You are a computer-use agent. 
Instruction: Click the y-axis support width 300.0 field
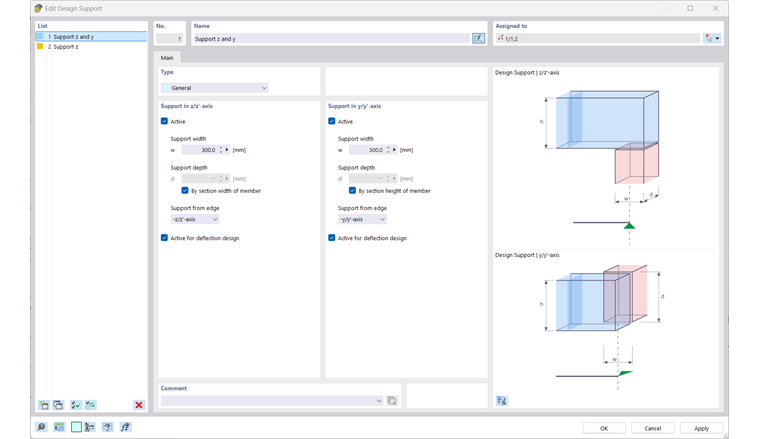pos(367,150)
